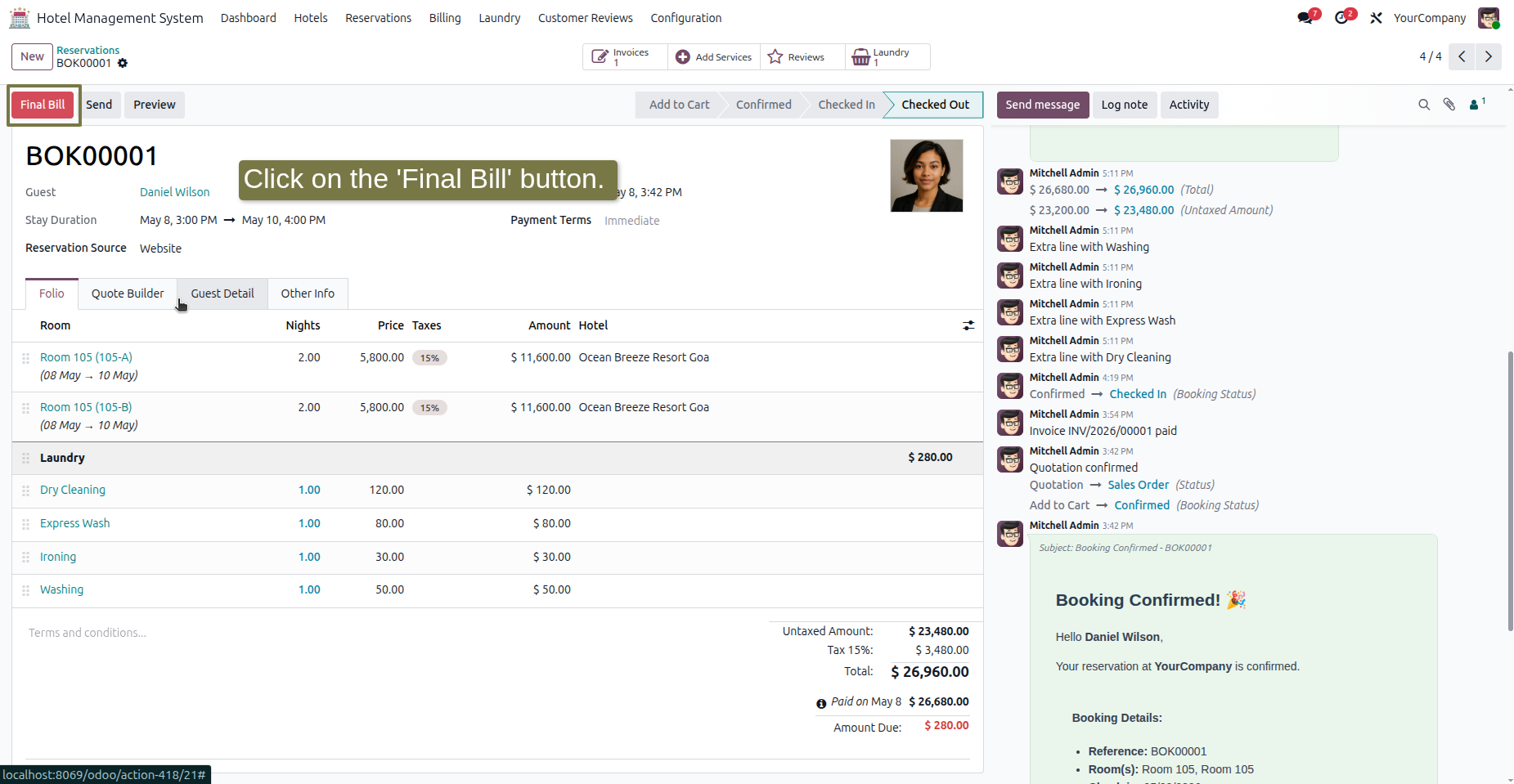
Task: Go to the next record arrow
Action: pos(1488,56)
